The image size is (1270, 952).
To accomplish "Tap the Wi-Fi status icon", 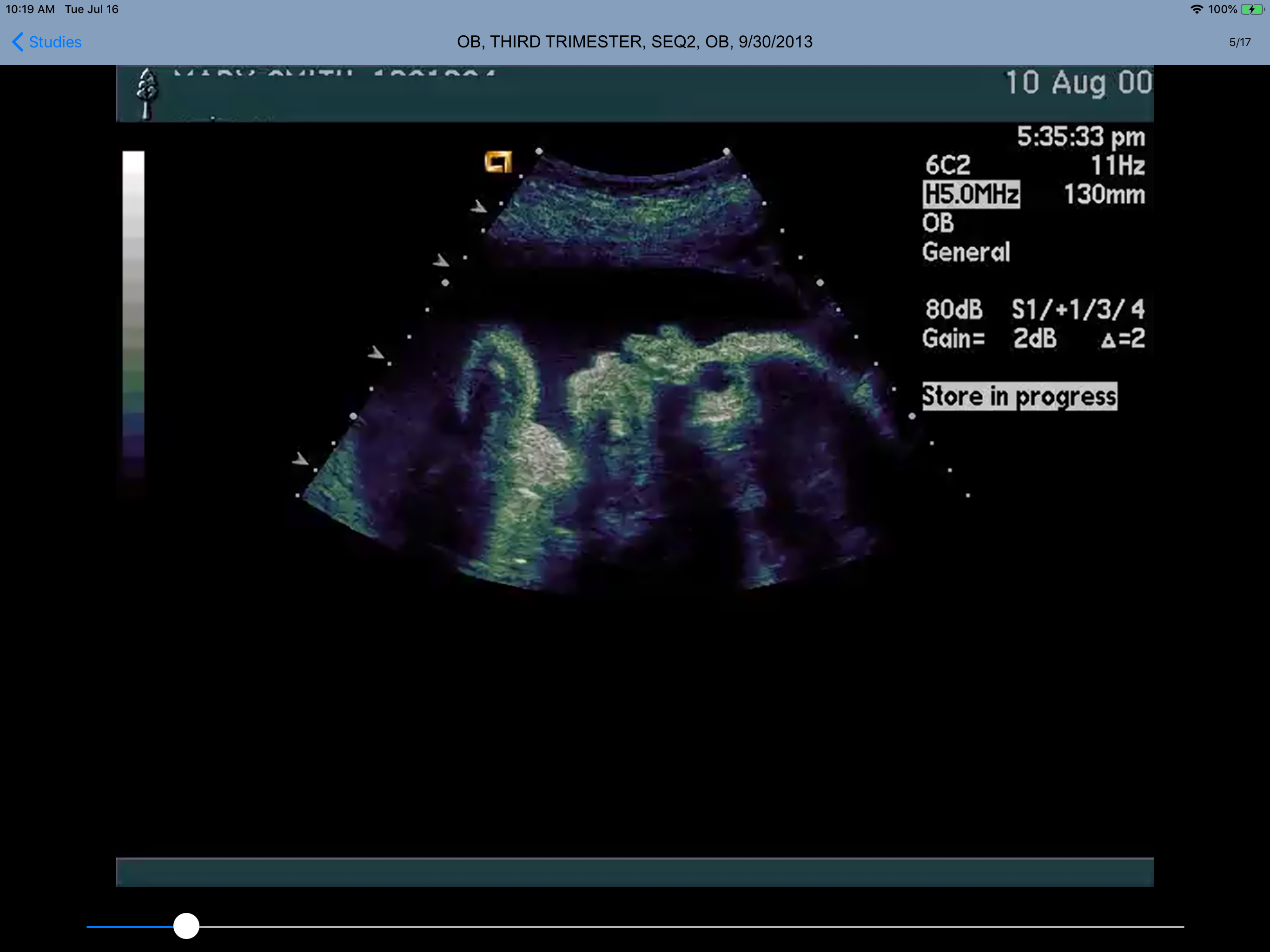I will [x=1197, y=9].
